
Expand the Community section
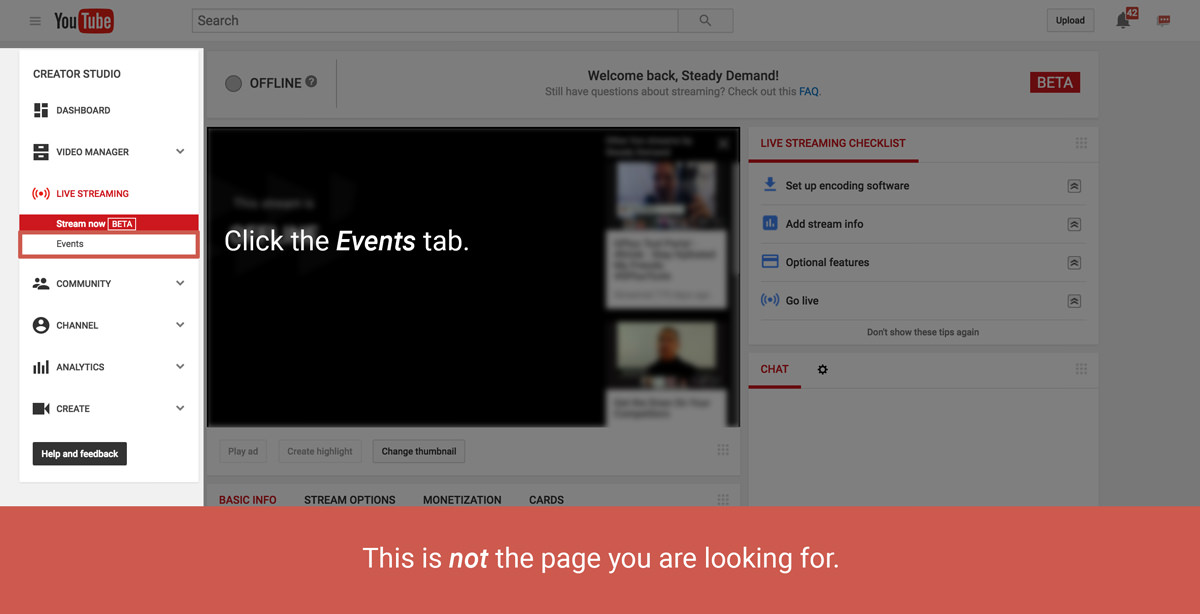pyautogui.click(x=180, y=283)
